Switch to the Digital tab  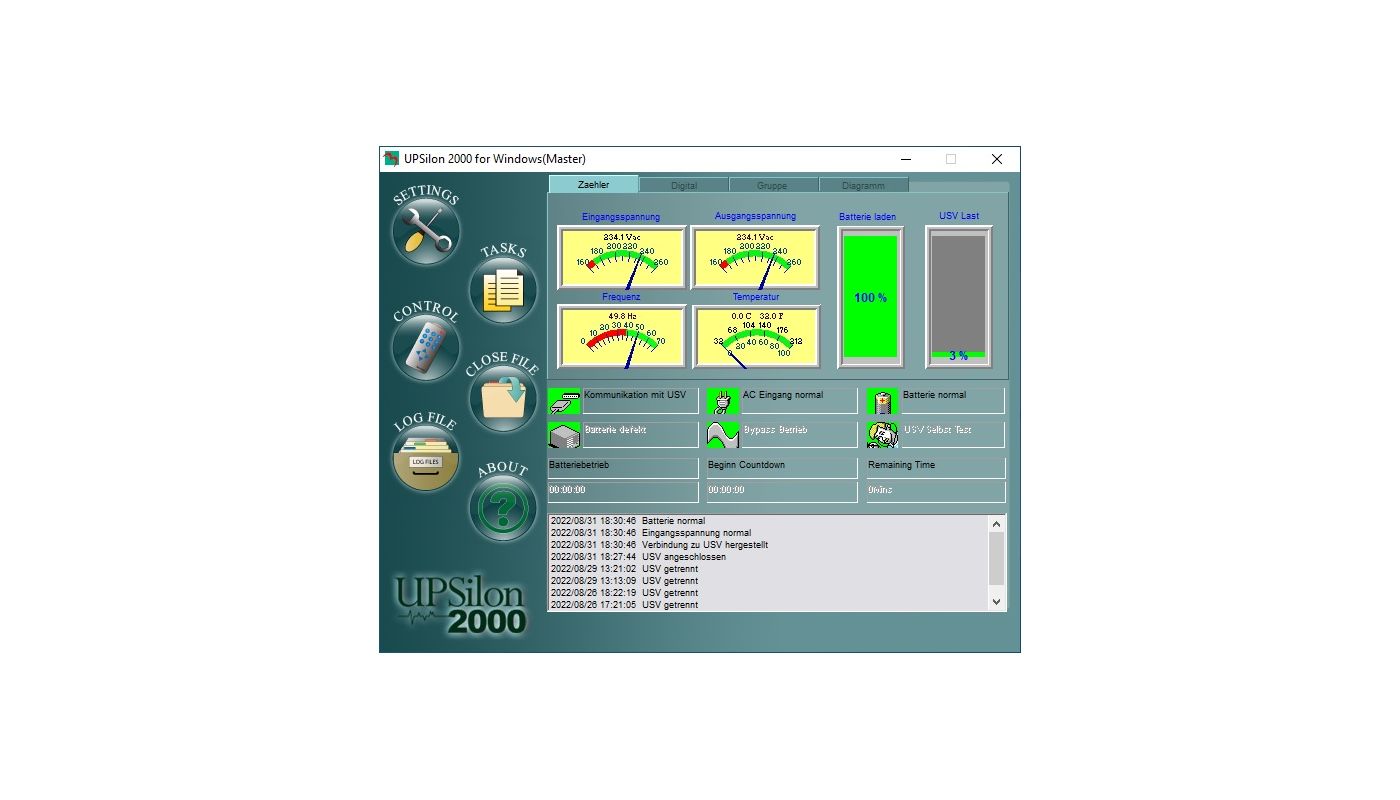point(684,186)
